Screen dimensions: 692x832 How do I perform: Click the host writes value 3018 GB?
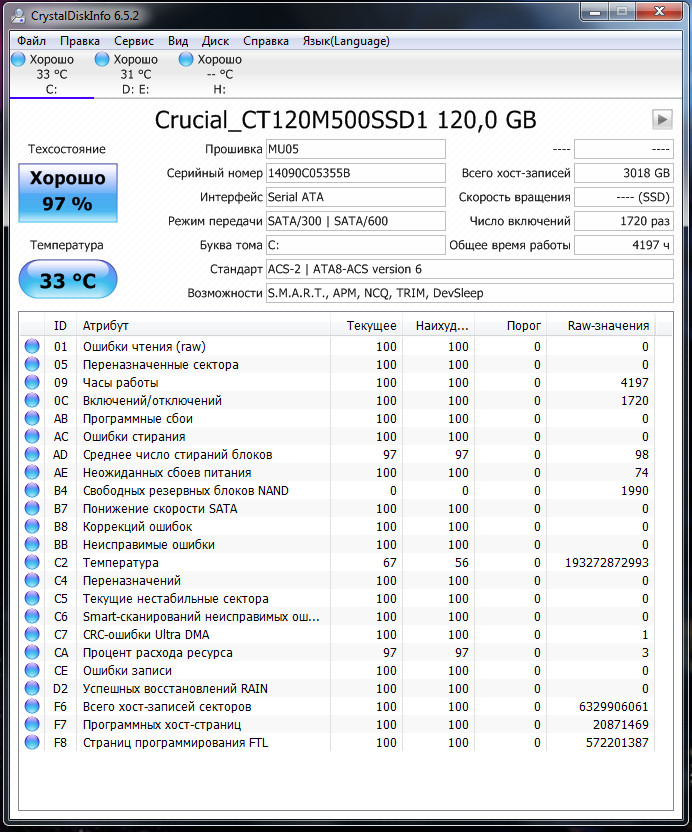point(624,173)
